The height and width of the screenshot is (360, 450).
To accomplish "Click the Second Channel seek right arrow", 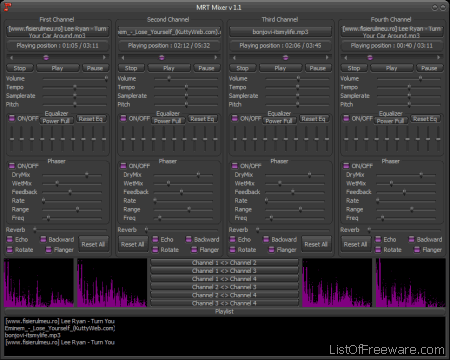I will (216, 58).
